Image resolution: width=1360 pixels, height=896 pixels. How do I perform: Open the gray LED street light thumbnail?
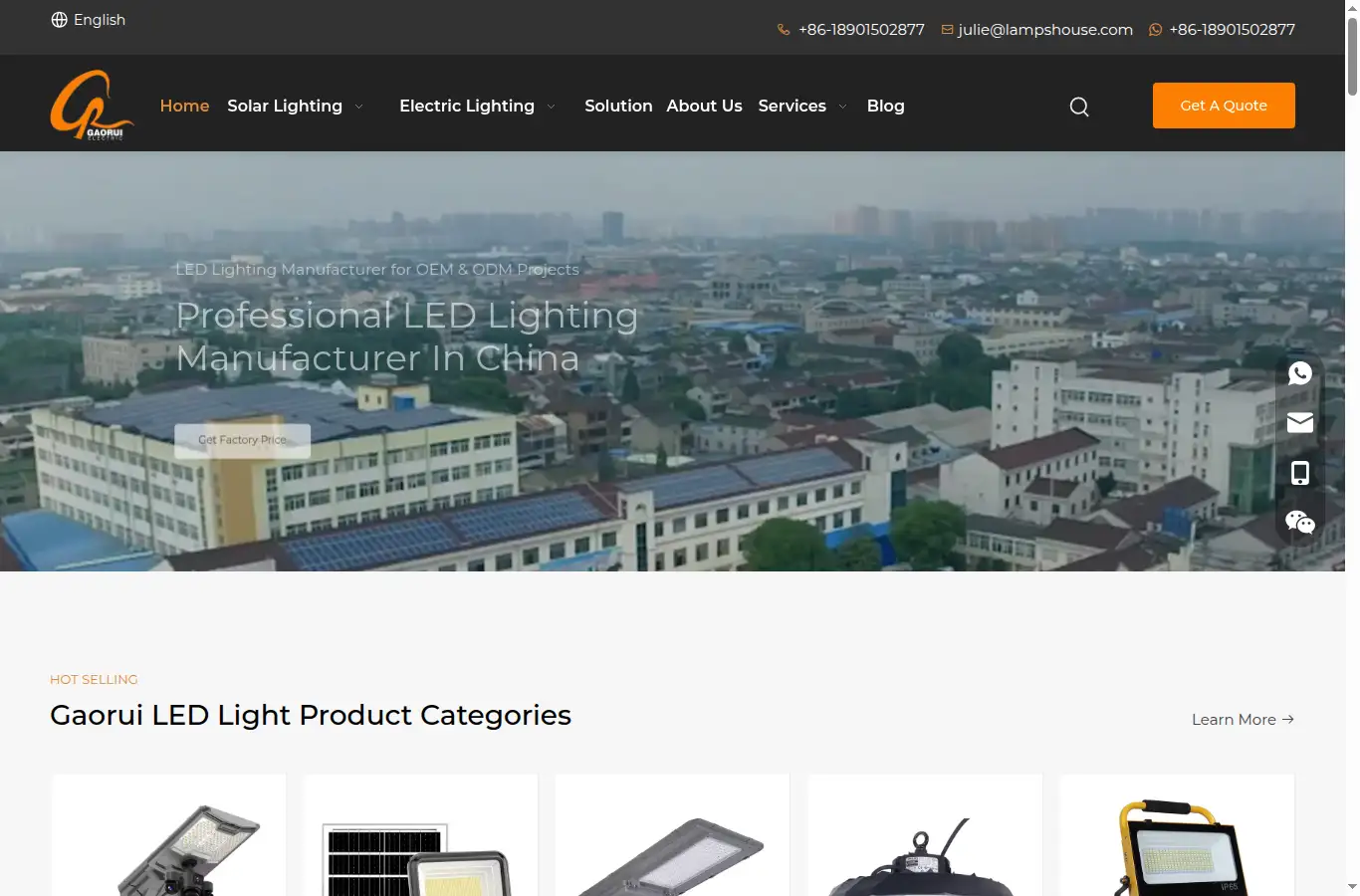click(x=672, y=836)
